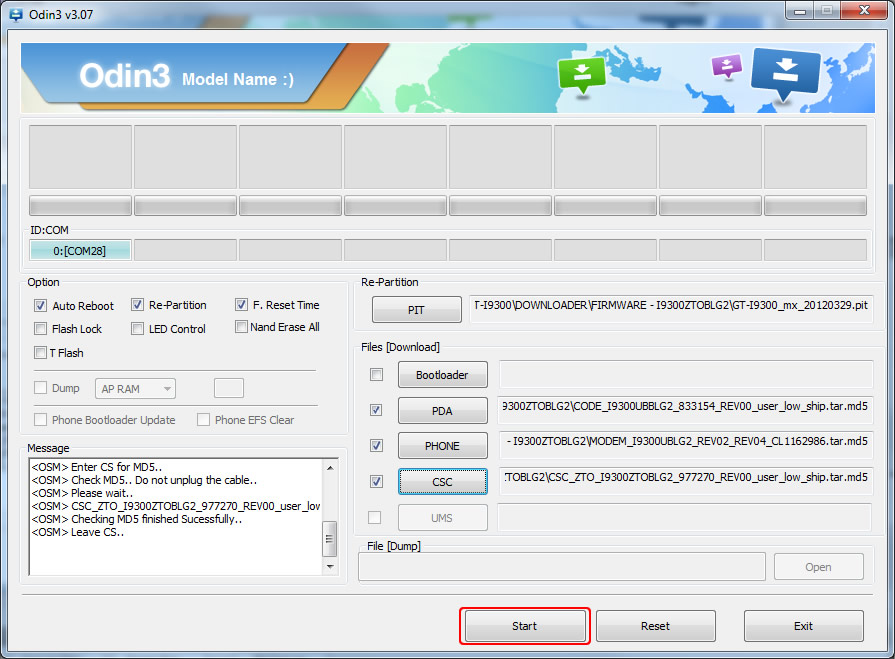Click the CSC file path field
The height and width of the screenshot is (659, 895).
click(x=686, y=481)
